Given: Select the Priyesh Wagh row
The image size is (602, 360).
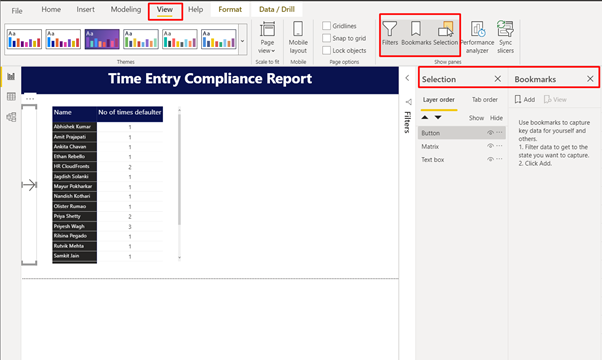Looking at the screenshot, I should 108,226.
